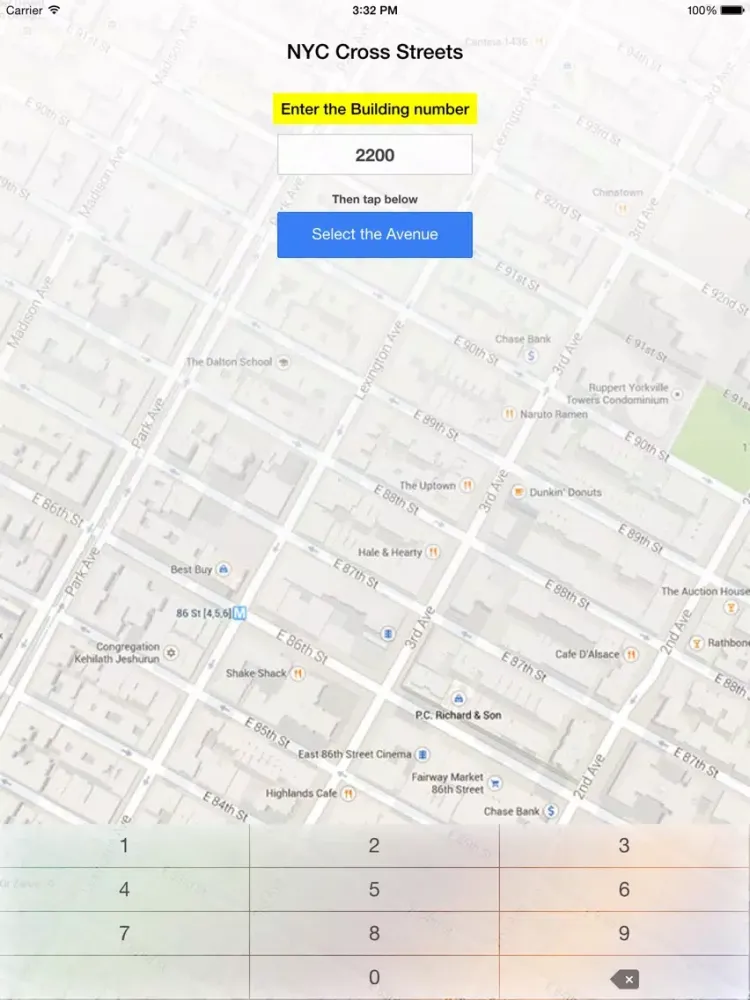Tap keypad digit 9
This screenshot has width=750, height=1000.
pos(624,933)
